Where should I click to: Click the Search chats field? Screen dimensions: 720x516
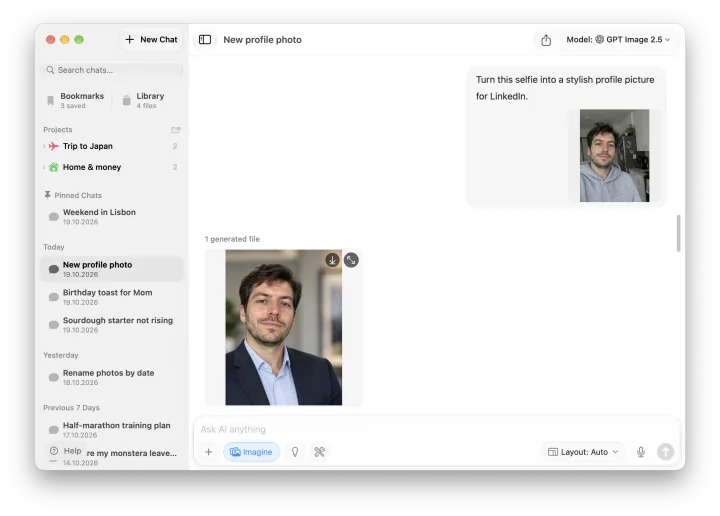(112, 70)
